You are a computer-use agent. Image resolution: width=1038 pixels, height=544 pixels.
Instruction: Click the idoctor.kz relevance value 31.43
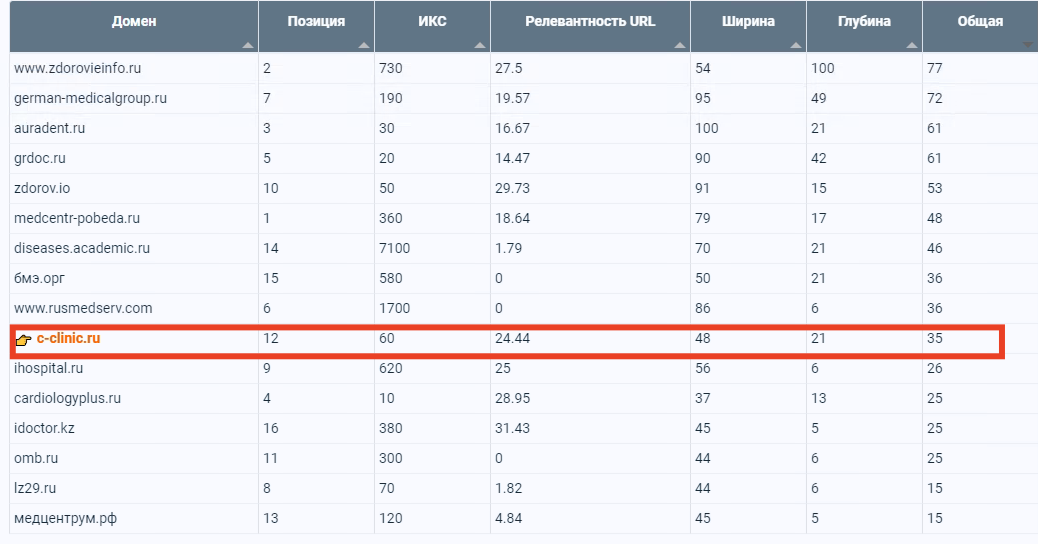tap(512, 428)
